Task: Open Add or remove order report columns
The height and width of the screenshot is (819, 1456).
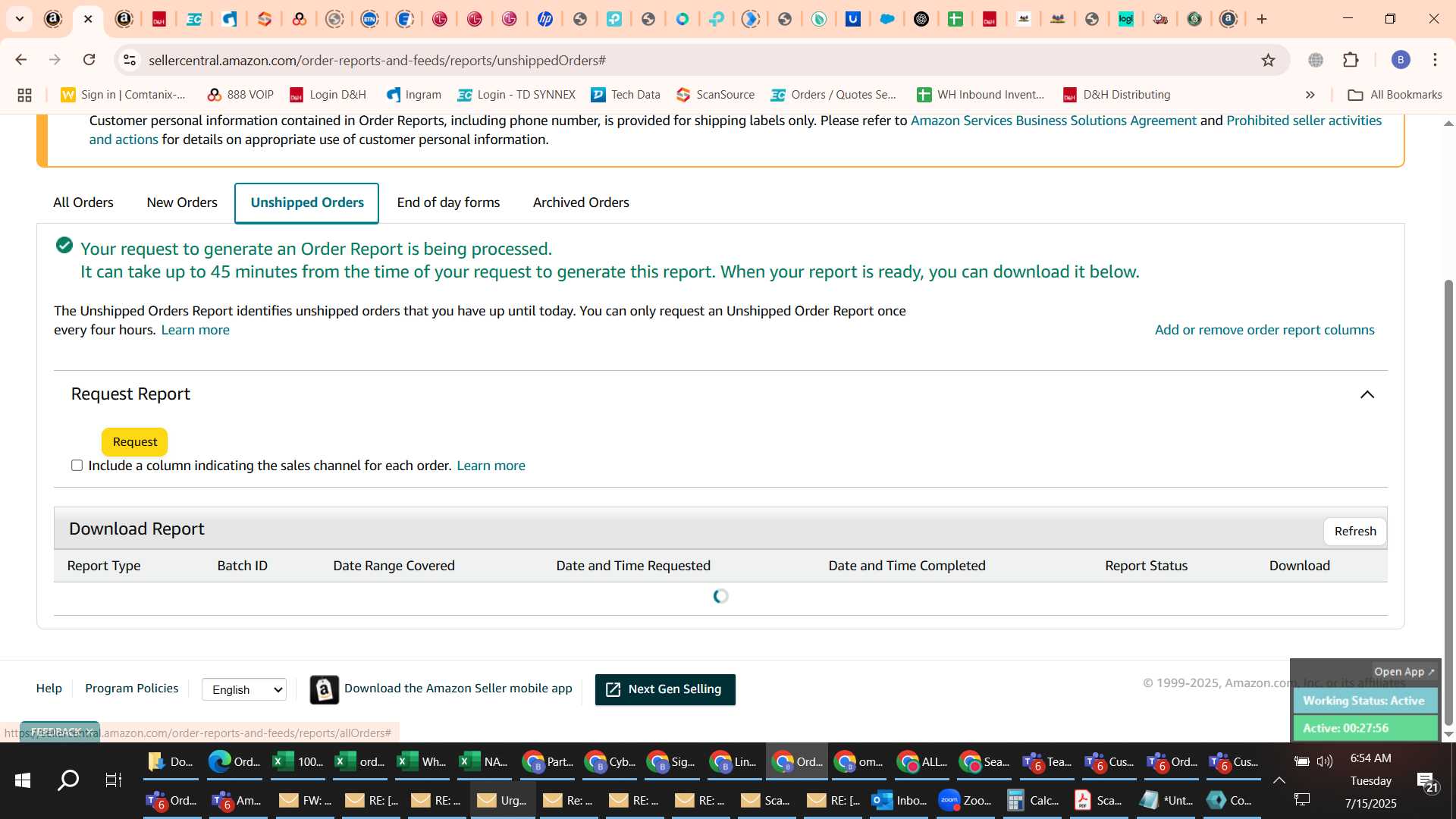Action: point(1264,330)
